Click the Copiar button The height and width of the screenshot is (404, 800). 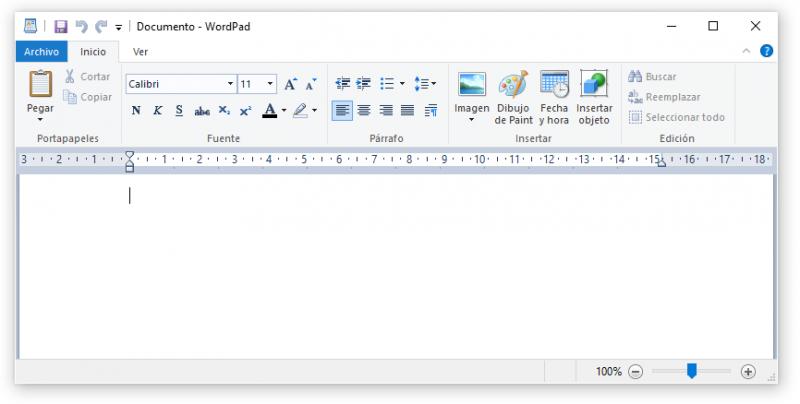click(x=87, y=97)
